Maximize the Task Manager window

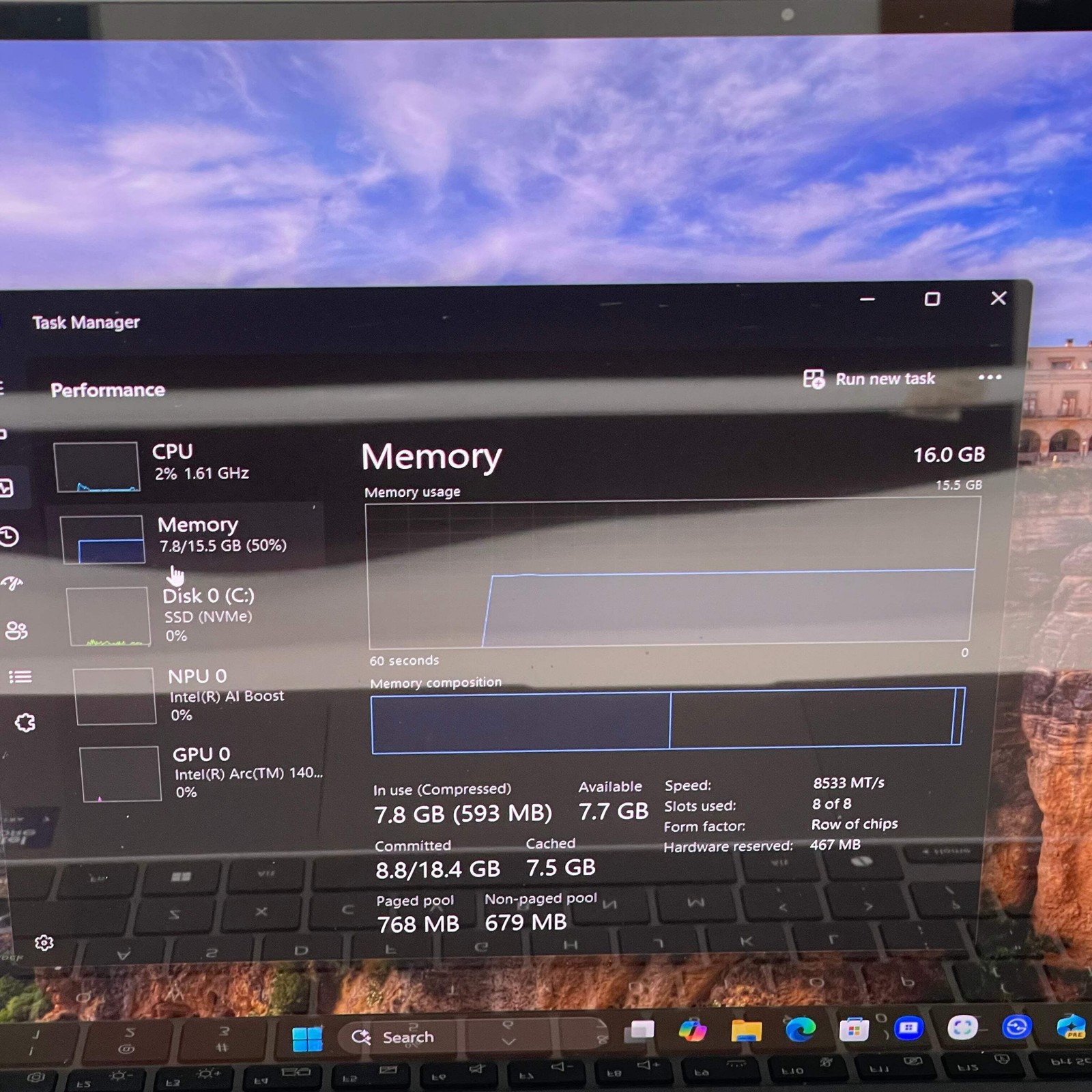[x=932, y=299]
